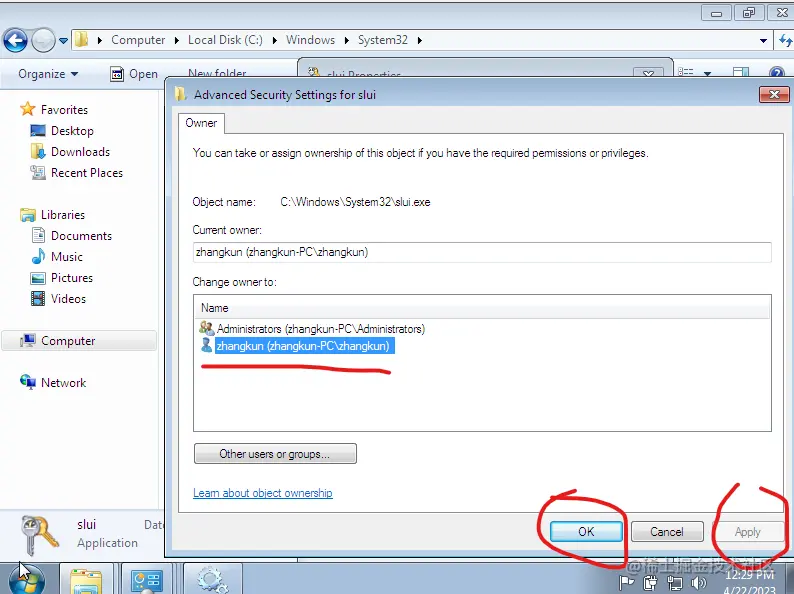Screen dimensions: 794x594
Task: Close the Advanced Security Settings dialog
Action: click(x=774, y=94)
